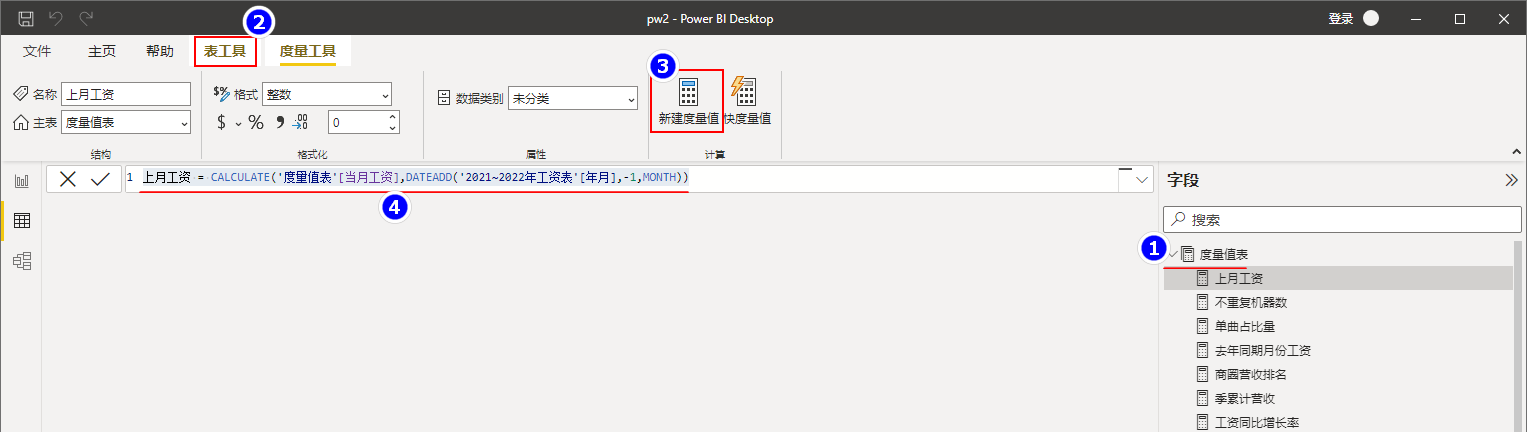
Task: Click the 新建度量值 calculator icon
Action: click(688, 92)
